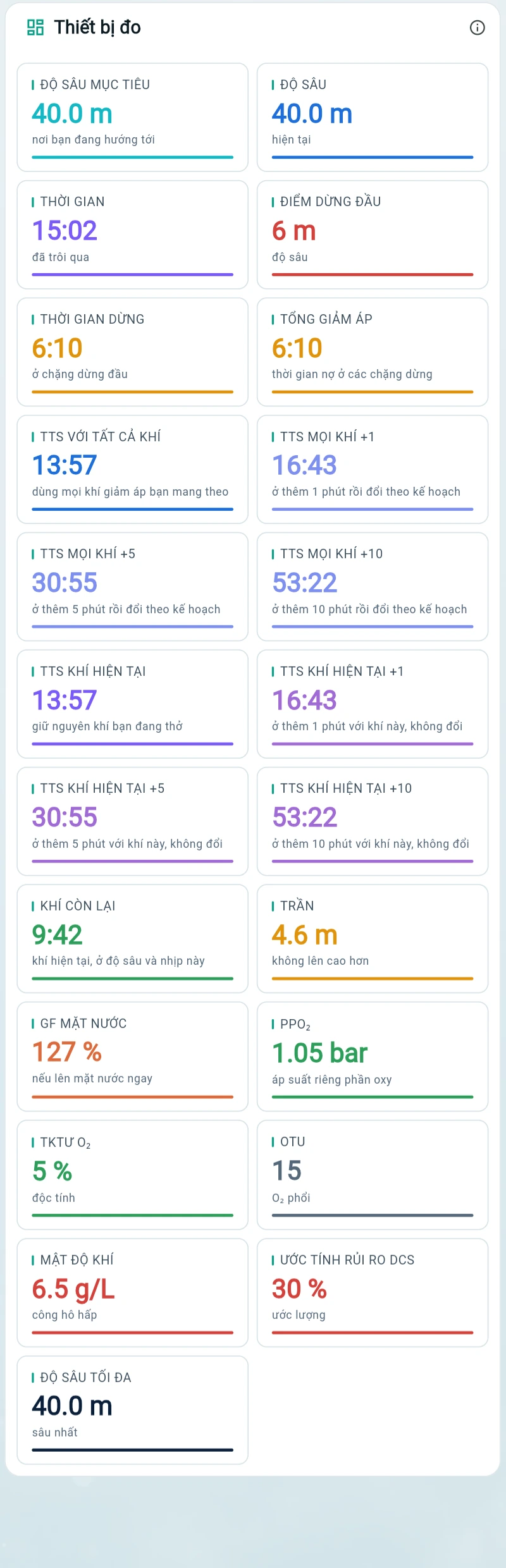Click the TTS MỌI KHÍ +10 value 53:22
The width and height of the screenshot is (506, 1568).
305,582
